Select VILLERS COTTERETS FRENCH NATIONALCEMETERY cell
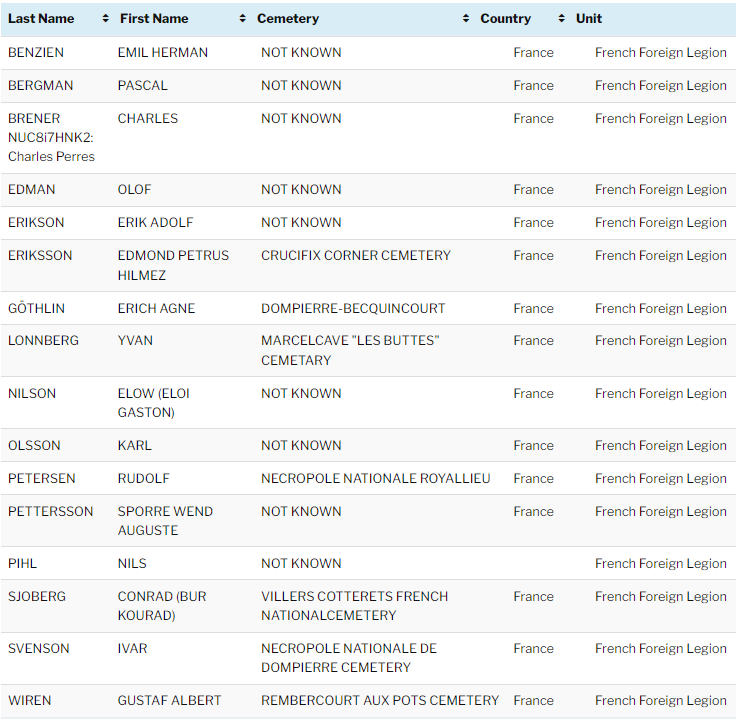 coord(354,605)
